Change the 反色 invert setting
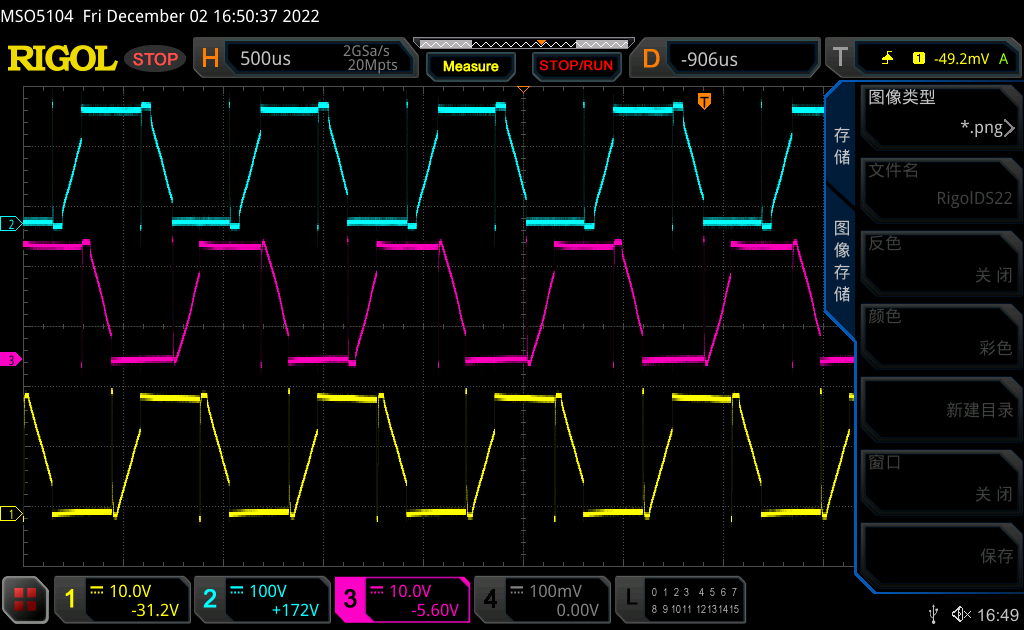Image resolution: width=1024 pixels, height=630 pixels. (939, 259)
